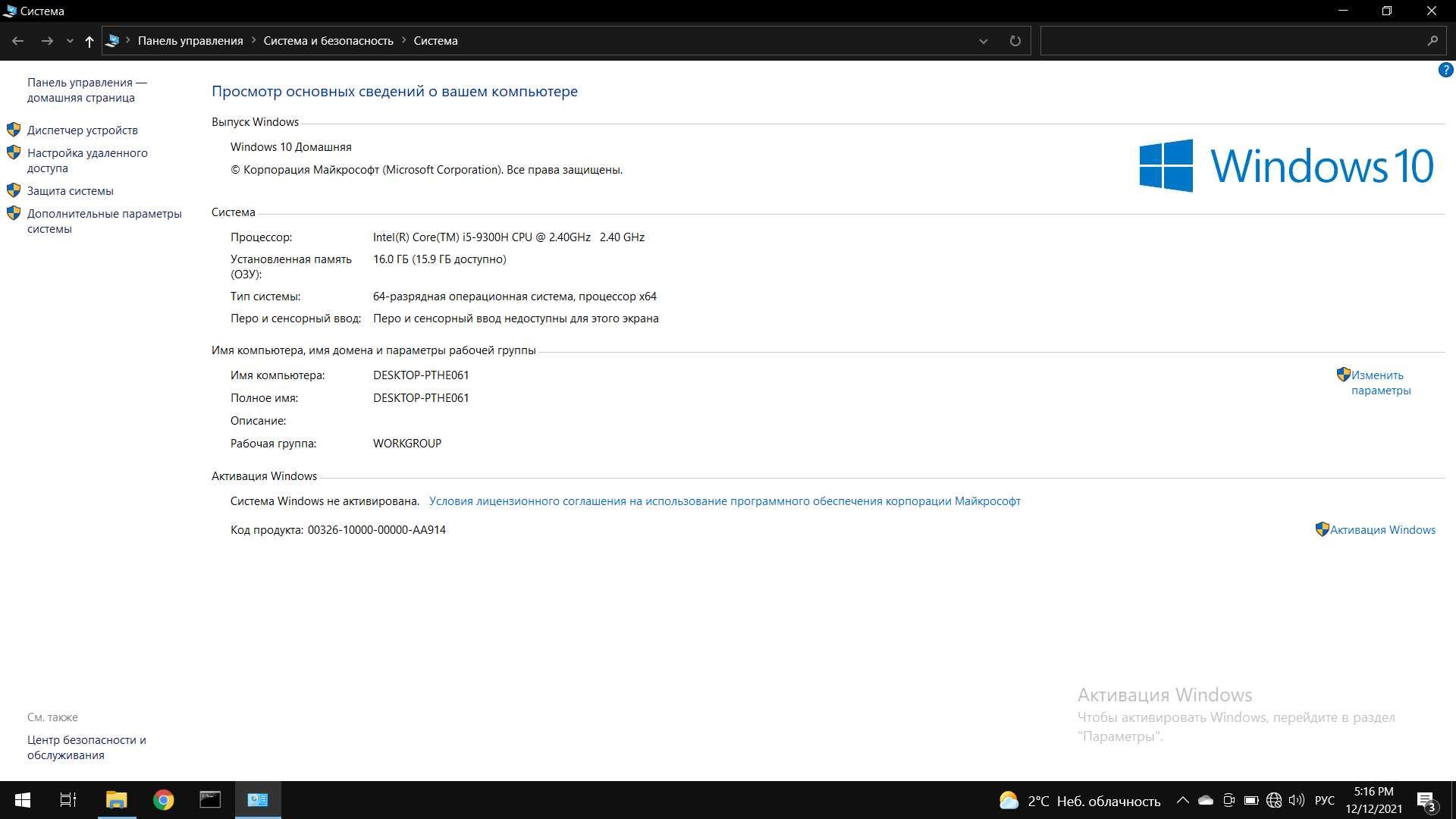
Task: Open address bar history dropdown
Action: pos(984,41)
